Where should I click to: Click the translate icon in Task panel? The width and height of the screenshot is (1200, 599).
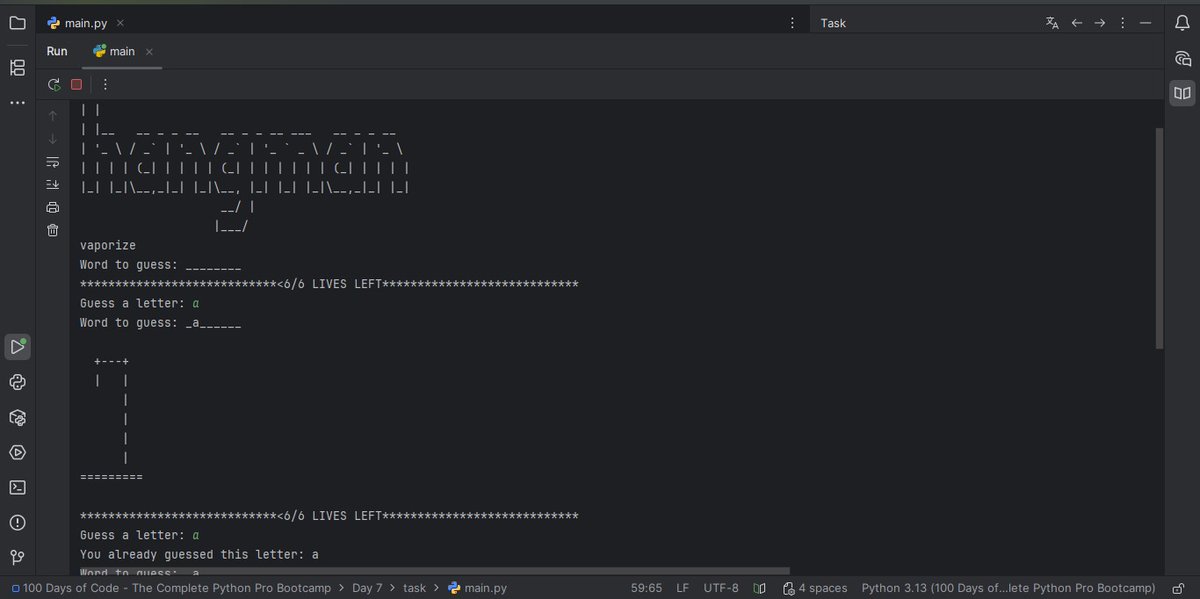pos(1052,23)
